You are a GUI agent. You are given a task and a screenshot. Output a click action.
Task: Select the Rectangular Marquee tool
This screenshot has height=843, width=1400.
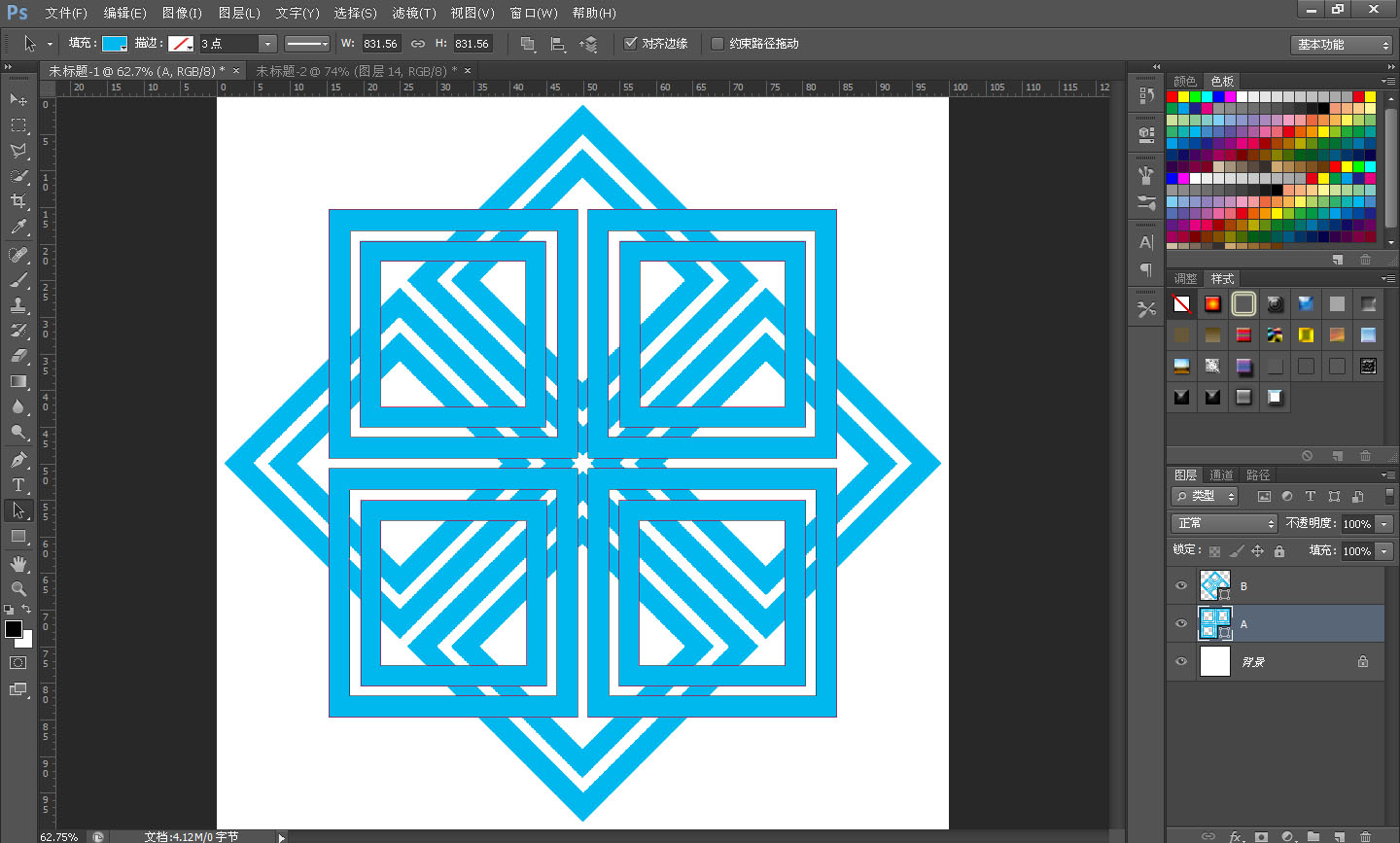point(18,125)
